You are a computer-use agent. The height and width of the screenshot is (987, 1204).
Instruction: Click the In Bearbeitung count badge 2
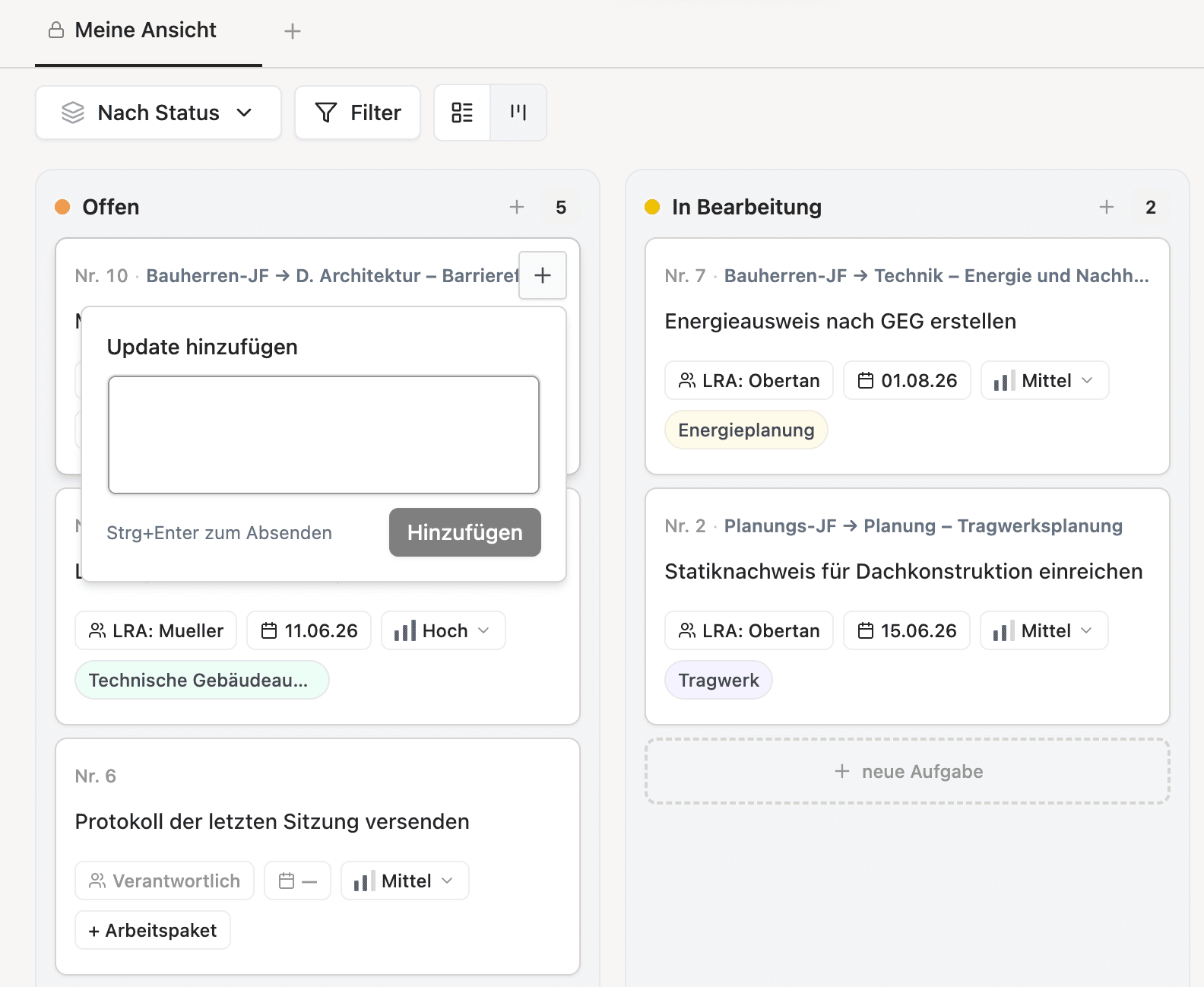pyautogui.click(x=1151, y=208)
